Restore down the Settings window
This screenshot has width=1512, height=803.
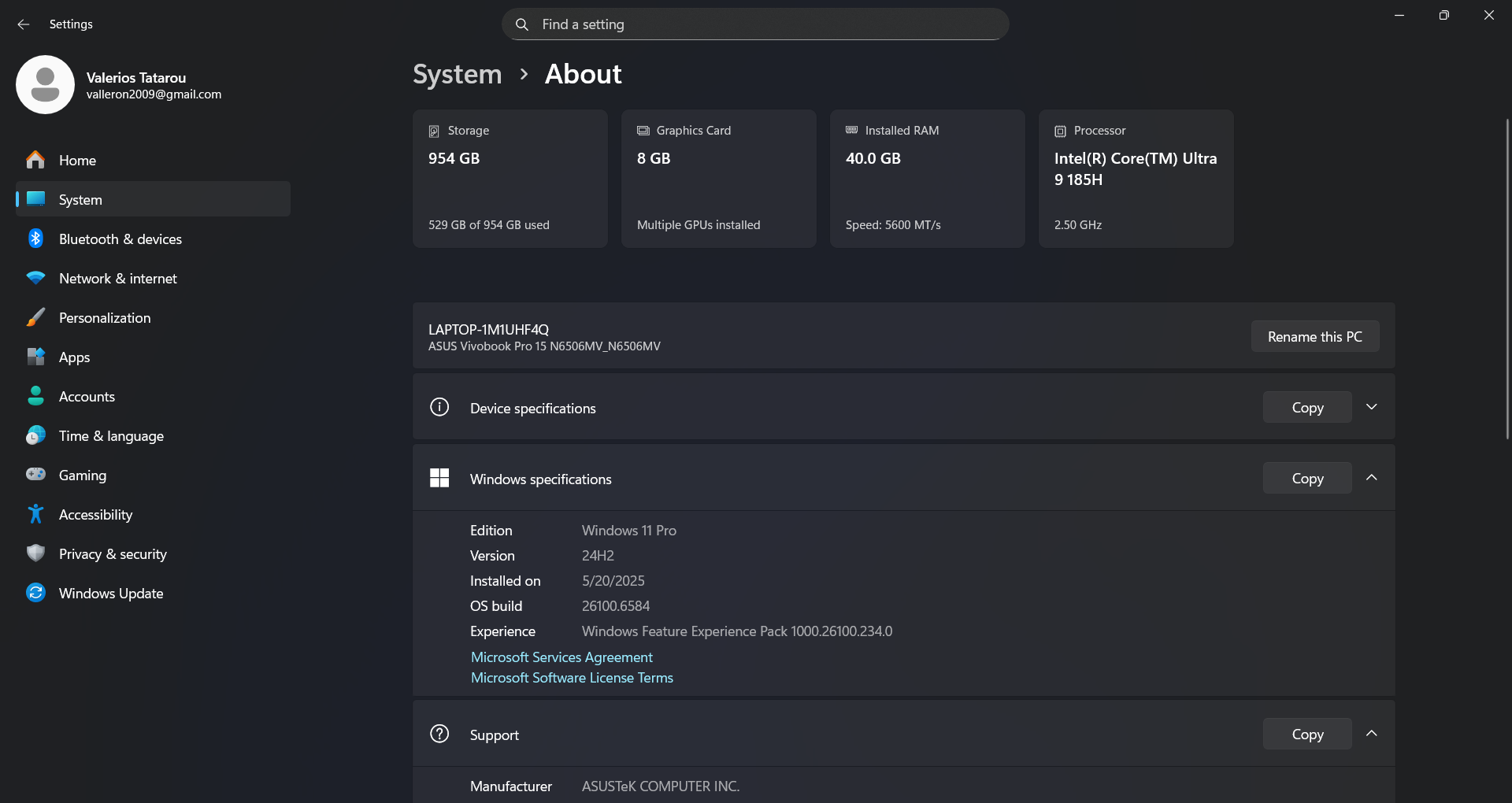pyautogui.click(x=1443, y=15)
